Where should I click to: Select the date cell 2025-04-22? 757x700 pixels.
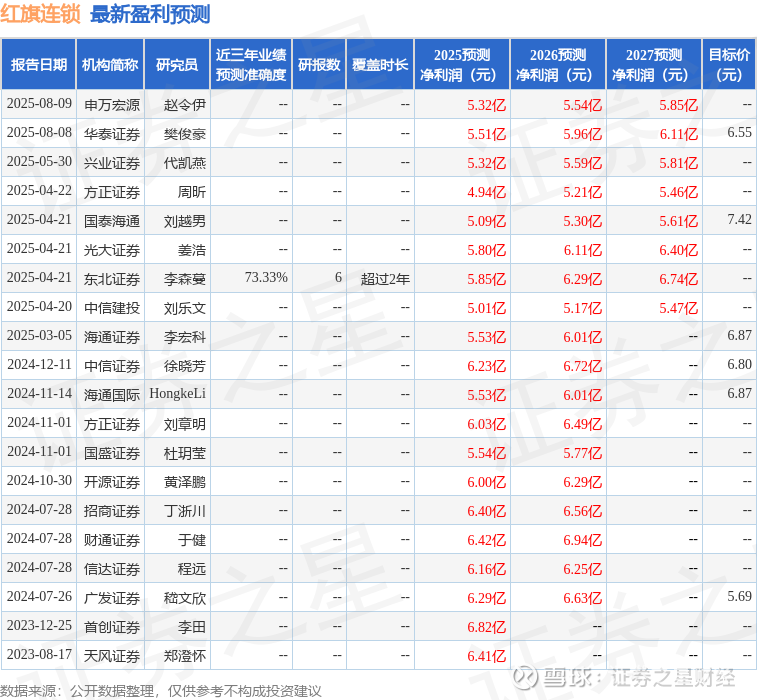point(39,190)
